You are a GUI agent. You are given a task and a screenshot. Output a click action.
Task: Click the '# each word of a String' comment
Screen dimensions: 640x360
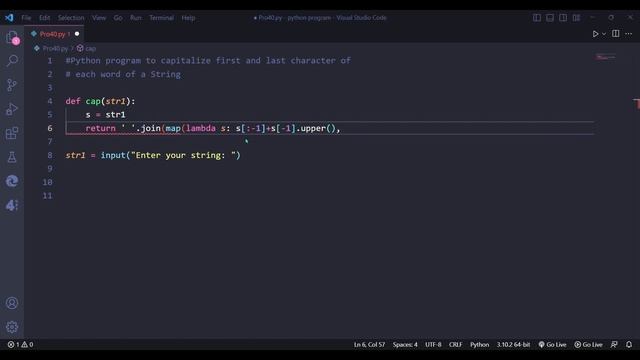[123, 74]
